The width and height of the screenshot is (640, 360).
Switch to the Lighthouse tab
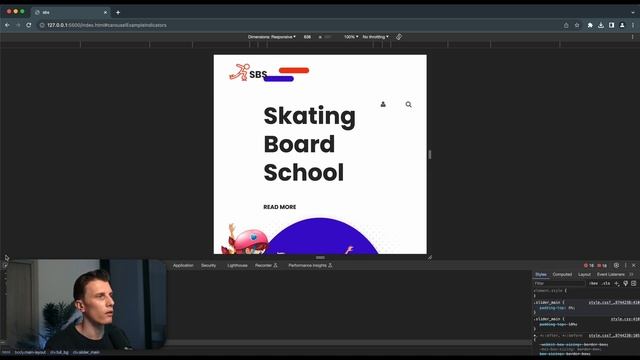coord(237,265)
